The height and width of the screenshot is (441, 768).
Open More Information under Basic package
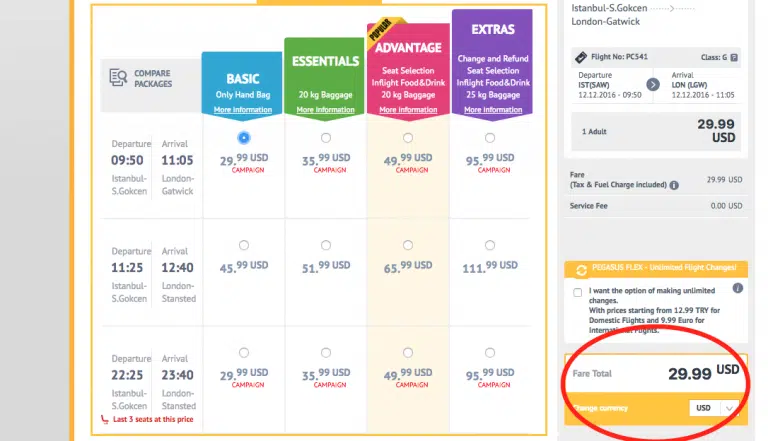coord(242,109)
